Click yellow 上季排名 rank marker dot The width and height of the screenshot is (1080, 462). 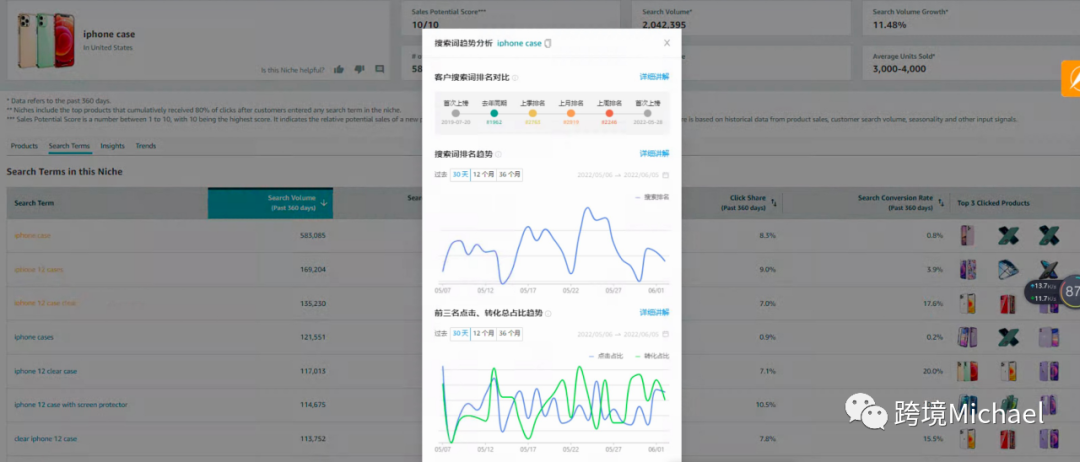tap(532, 113)
